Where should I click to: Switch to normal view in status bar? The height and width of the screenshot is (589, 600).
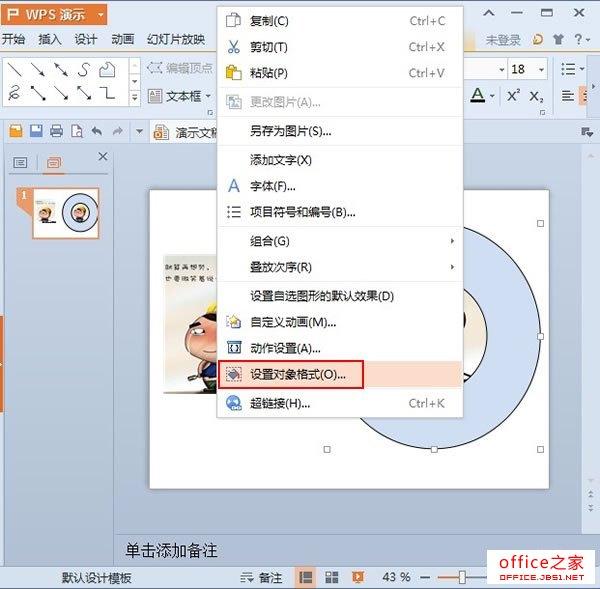(x=306, y=577)
